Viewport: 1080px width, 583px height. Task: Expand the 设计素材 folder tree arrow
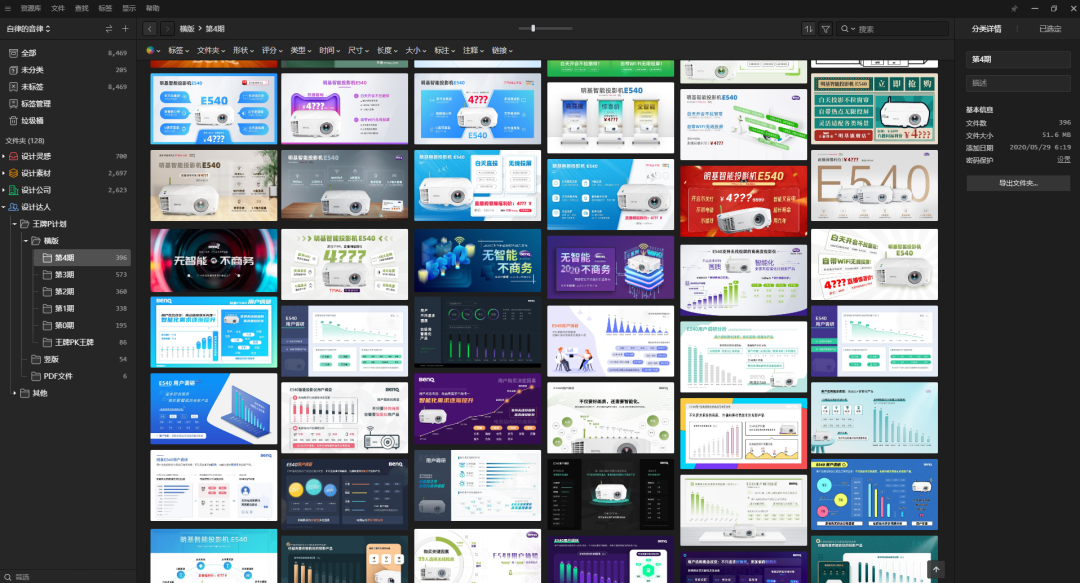point(3,173)
